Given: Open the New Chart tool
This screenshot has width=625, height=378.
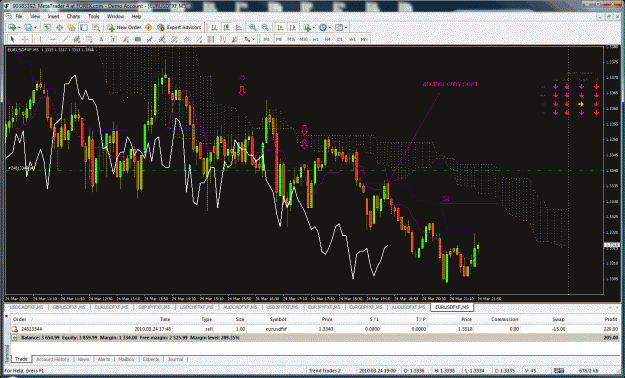Looking at the screenshot, I should (12, 28).
